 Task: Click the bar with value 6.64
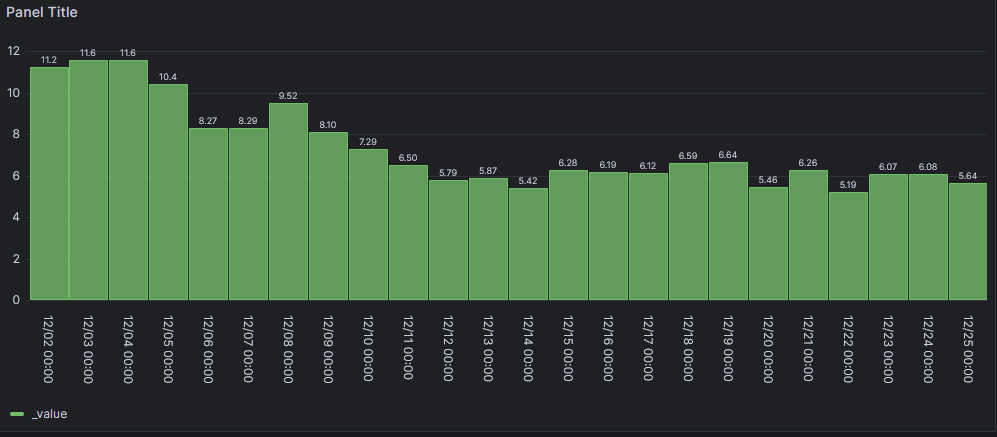click(728, 231)
